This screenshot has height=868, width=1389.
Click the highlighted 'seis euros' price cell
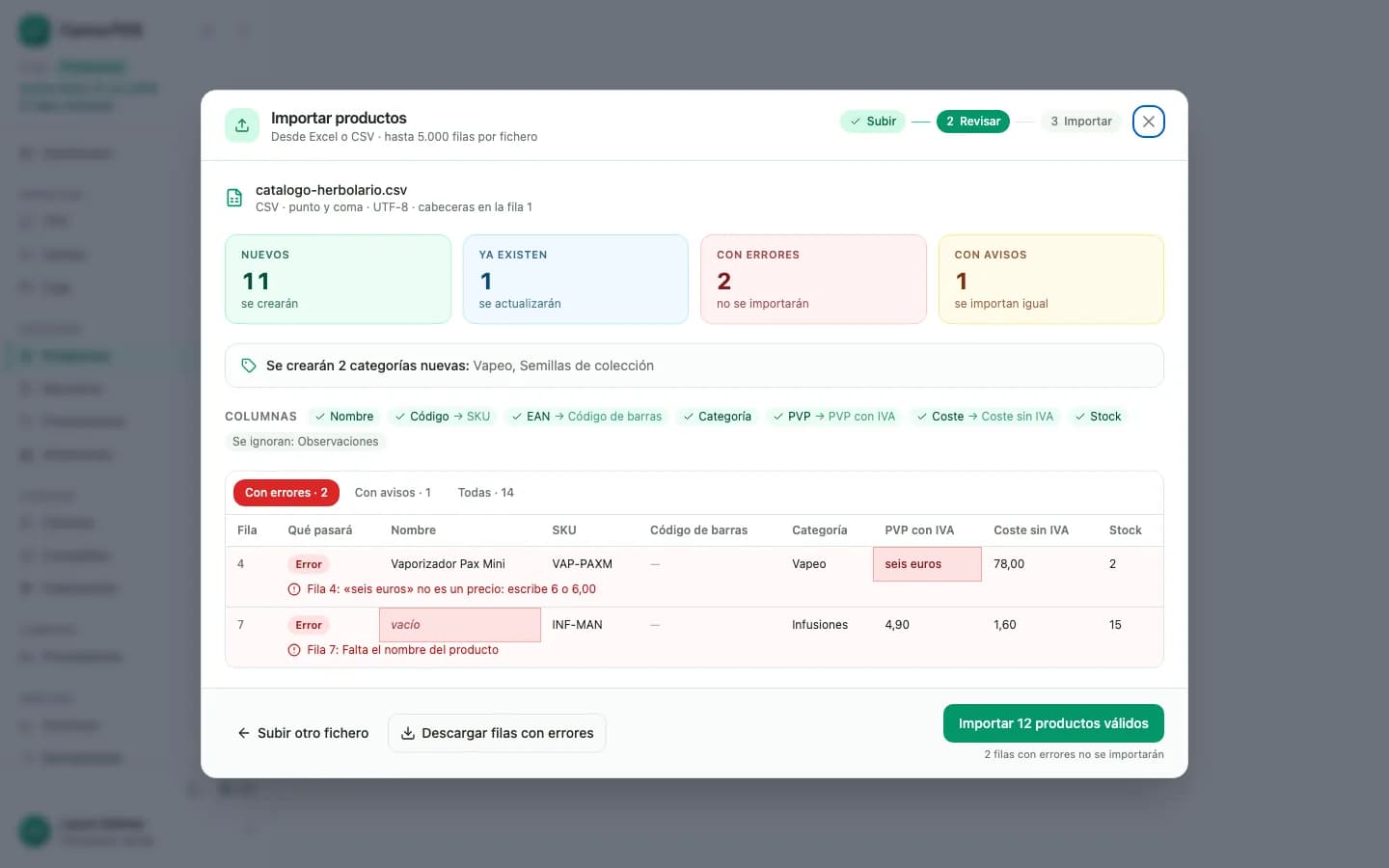click(927, 564)
